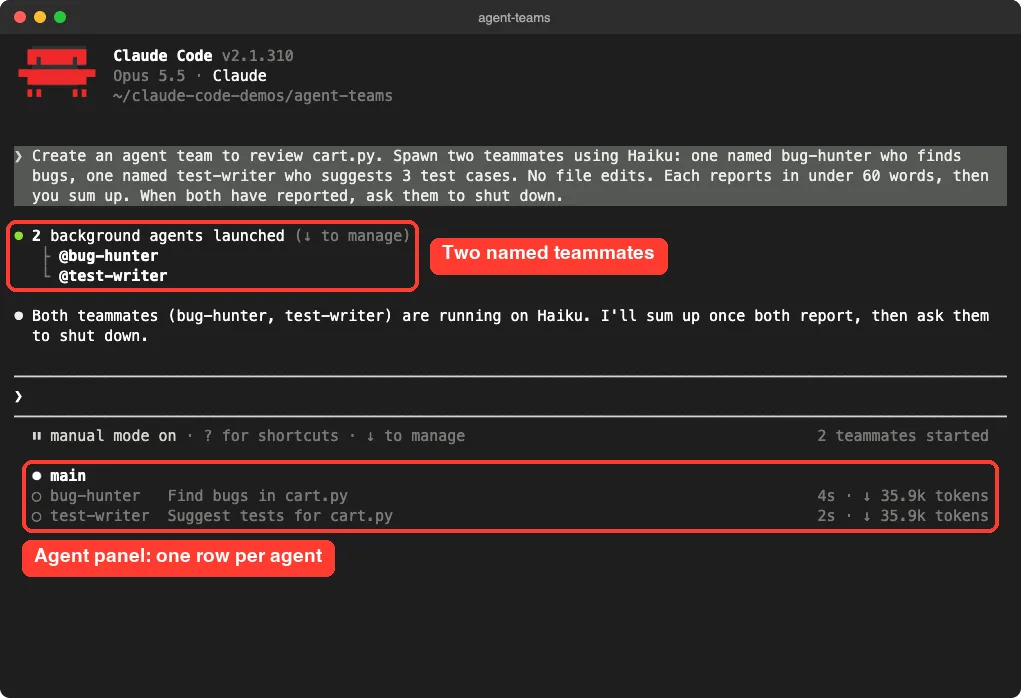This screenshot has height=698, width=1021.
Task: Click the 'Claude Code' title text
Action: coord(163,56)
